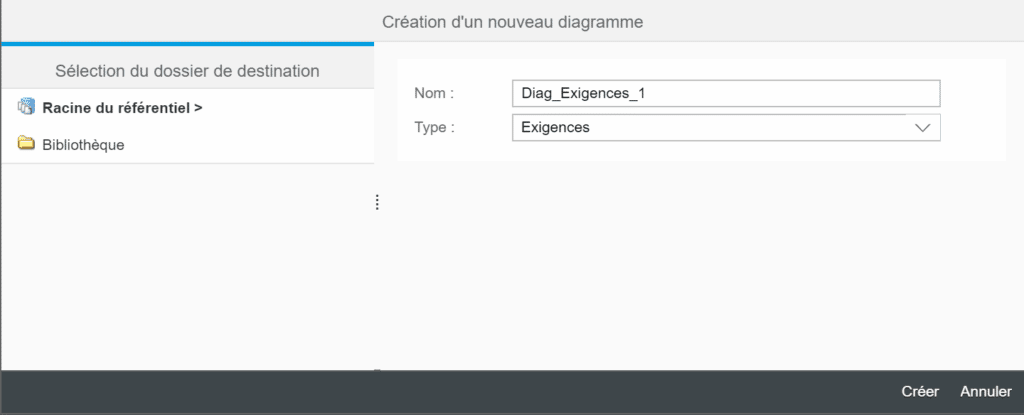
Task: Click the small handle mark at splitter bottom
Action: click(377, 370)
